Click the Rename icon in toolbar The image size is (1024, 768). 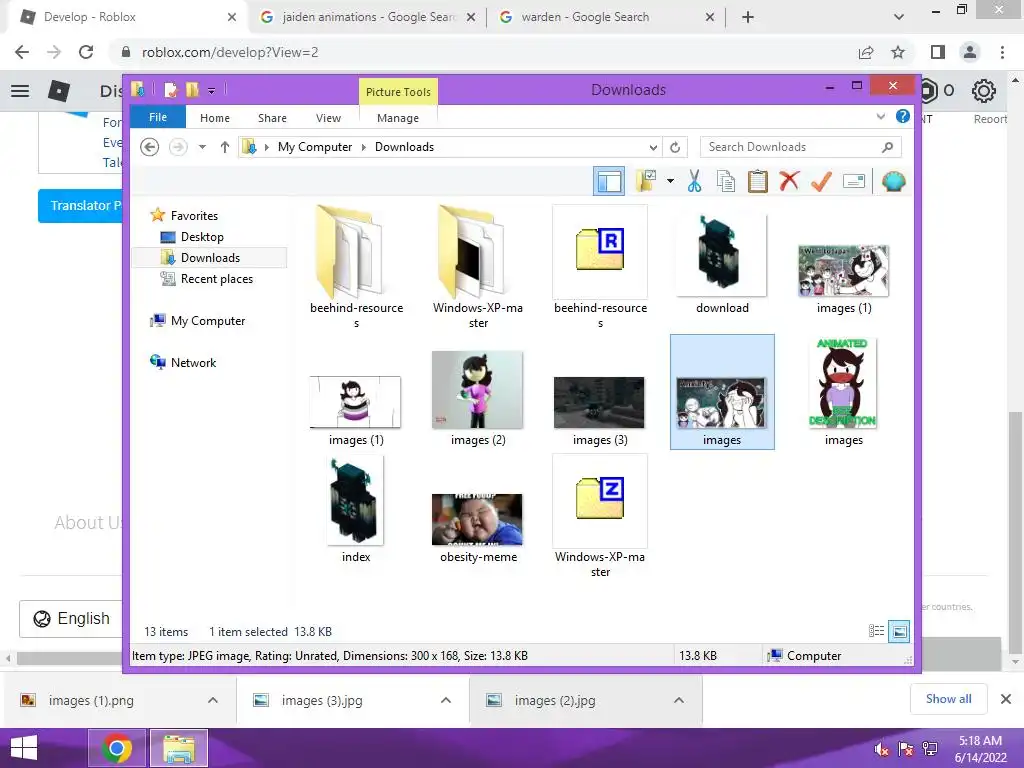[854, 181]
